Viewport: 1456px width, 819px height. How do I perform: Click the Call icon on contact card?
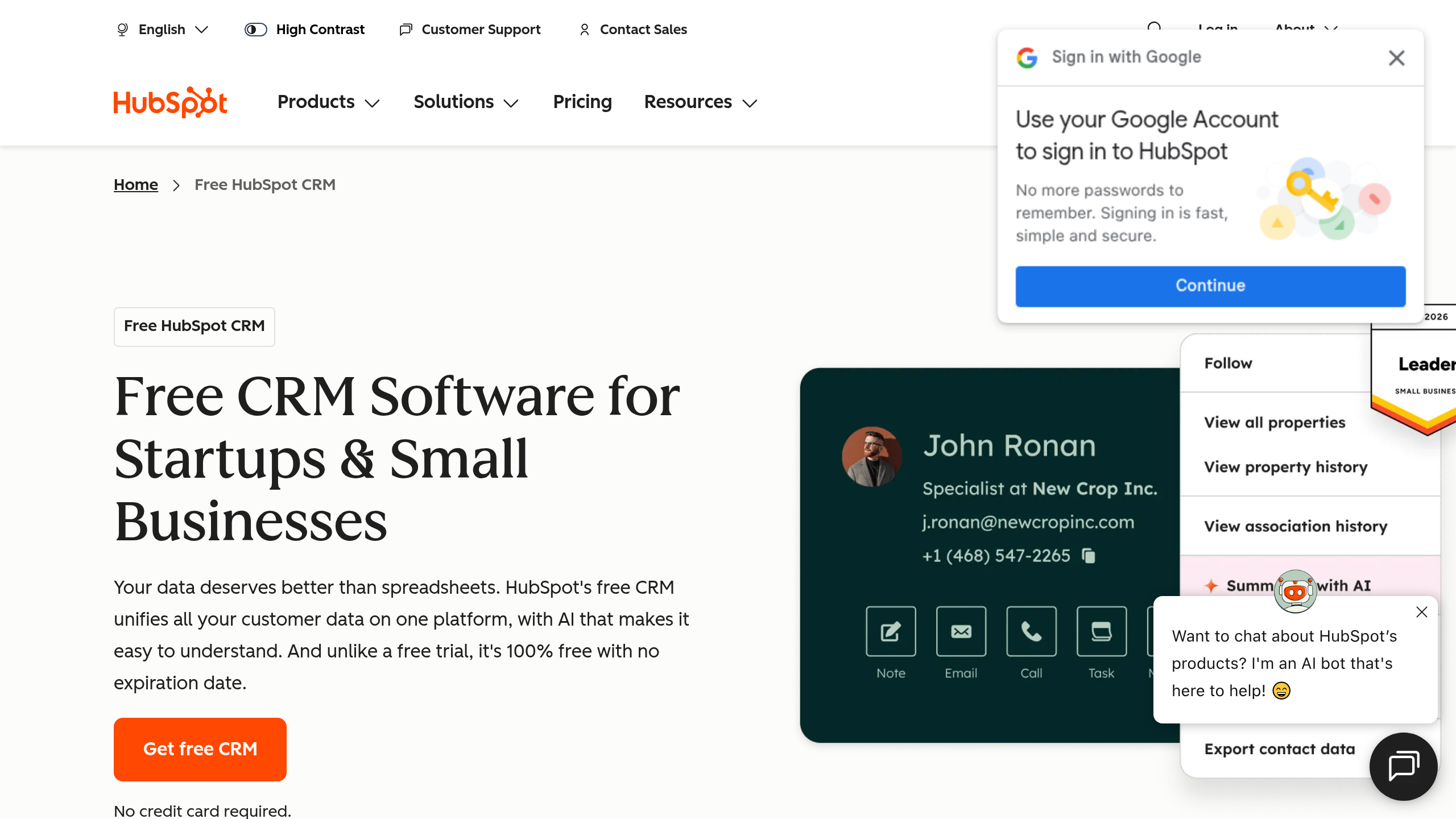point(1031,631)
